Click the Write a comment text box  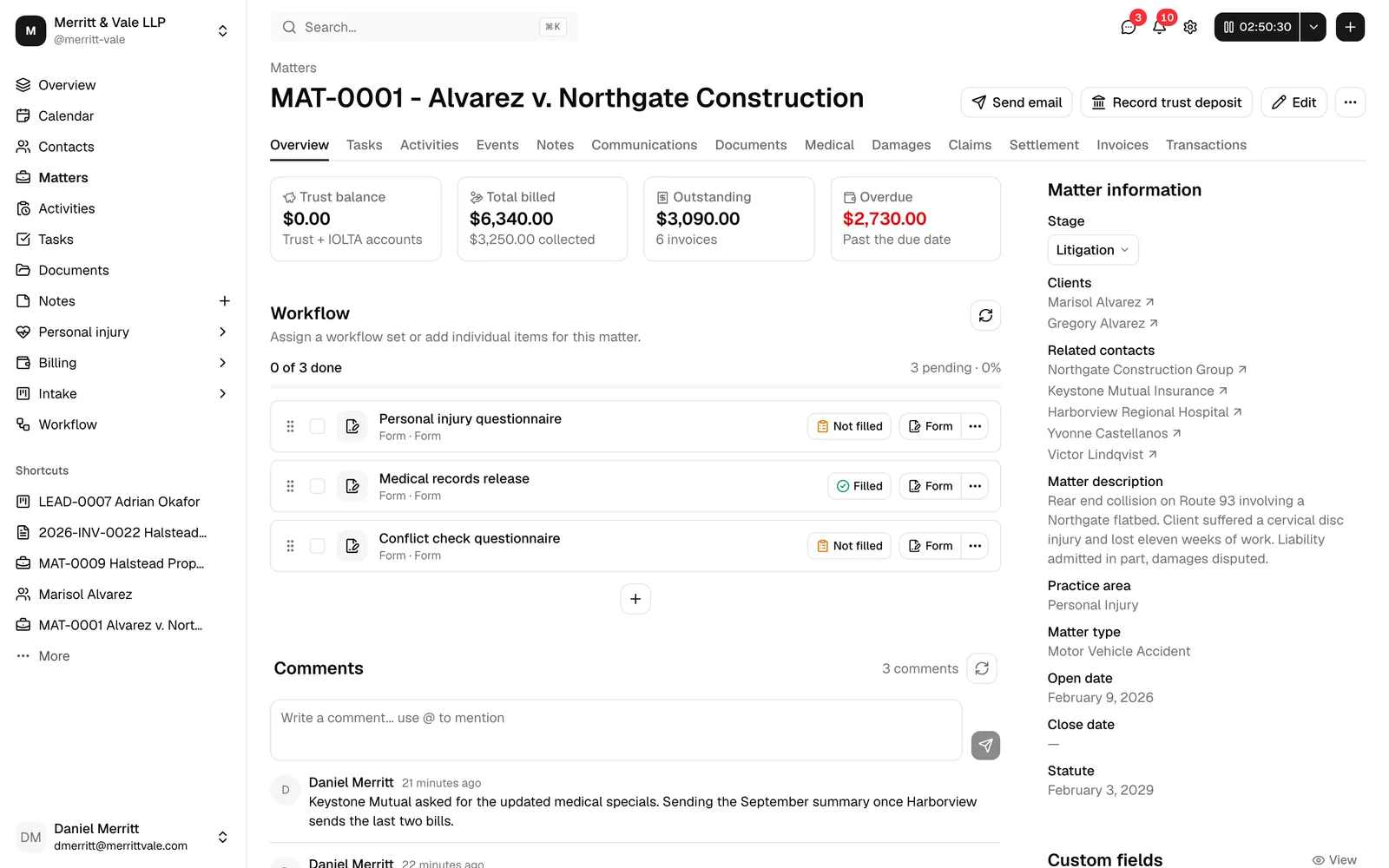tap(616, 730)
